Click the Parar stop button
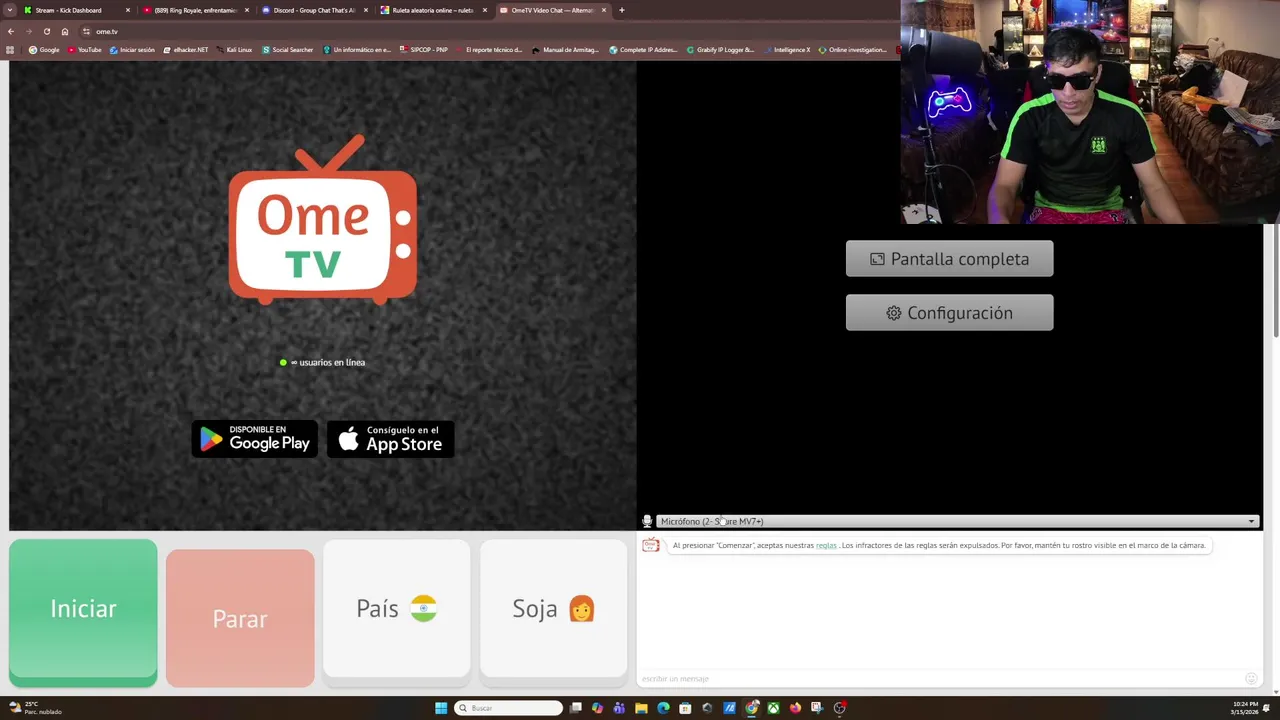 [240, 618]
